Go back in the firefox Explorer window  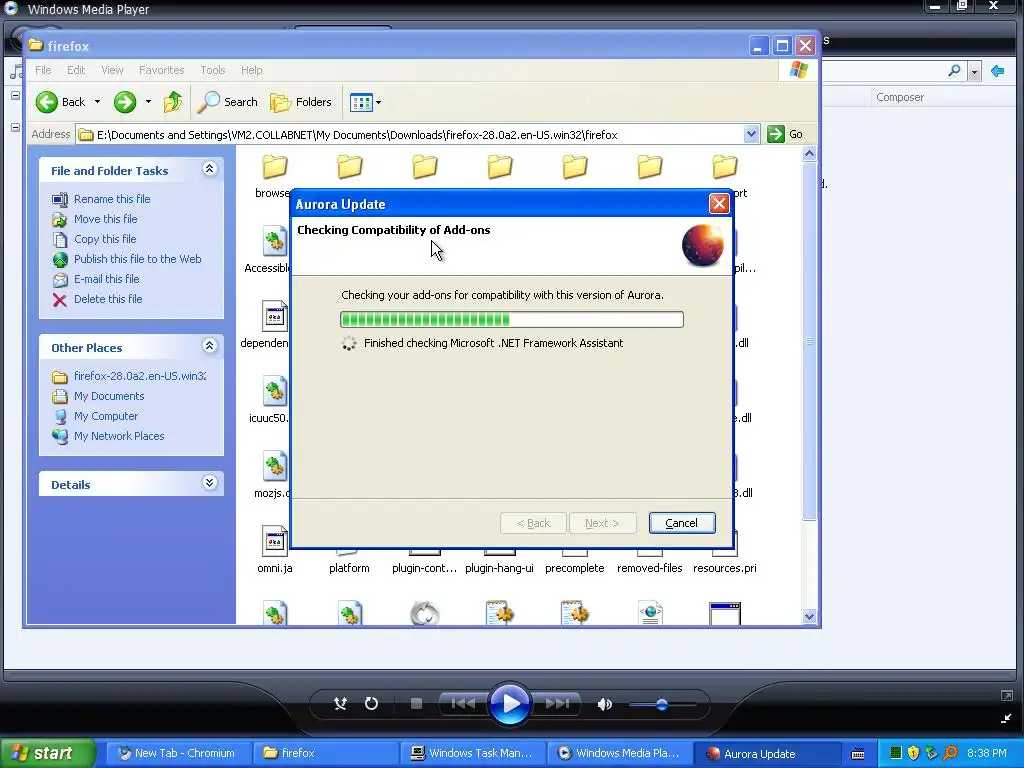pyautogui.click(x=60, y=102)
